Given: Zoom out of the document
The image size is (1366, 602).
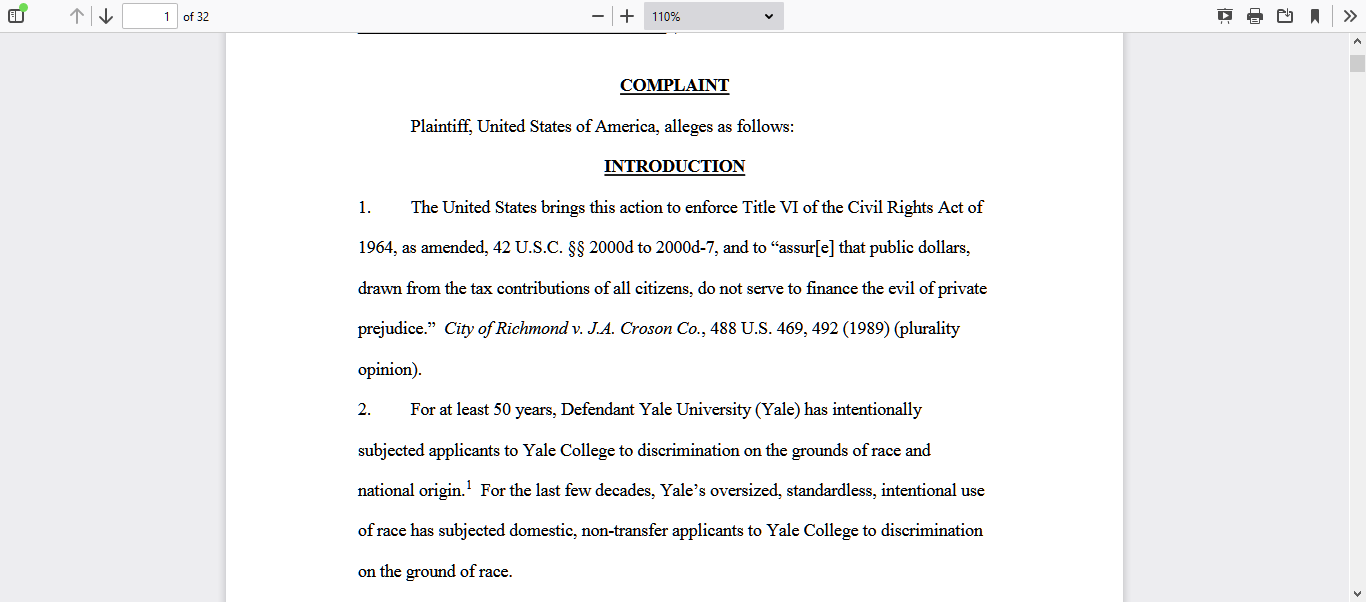Looking at the screenshot, I should [x=598, y=16].
